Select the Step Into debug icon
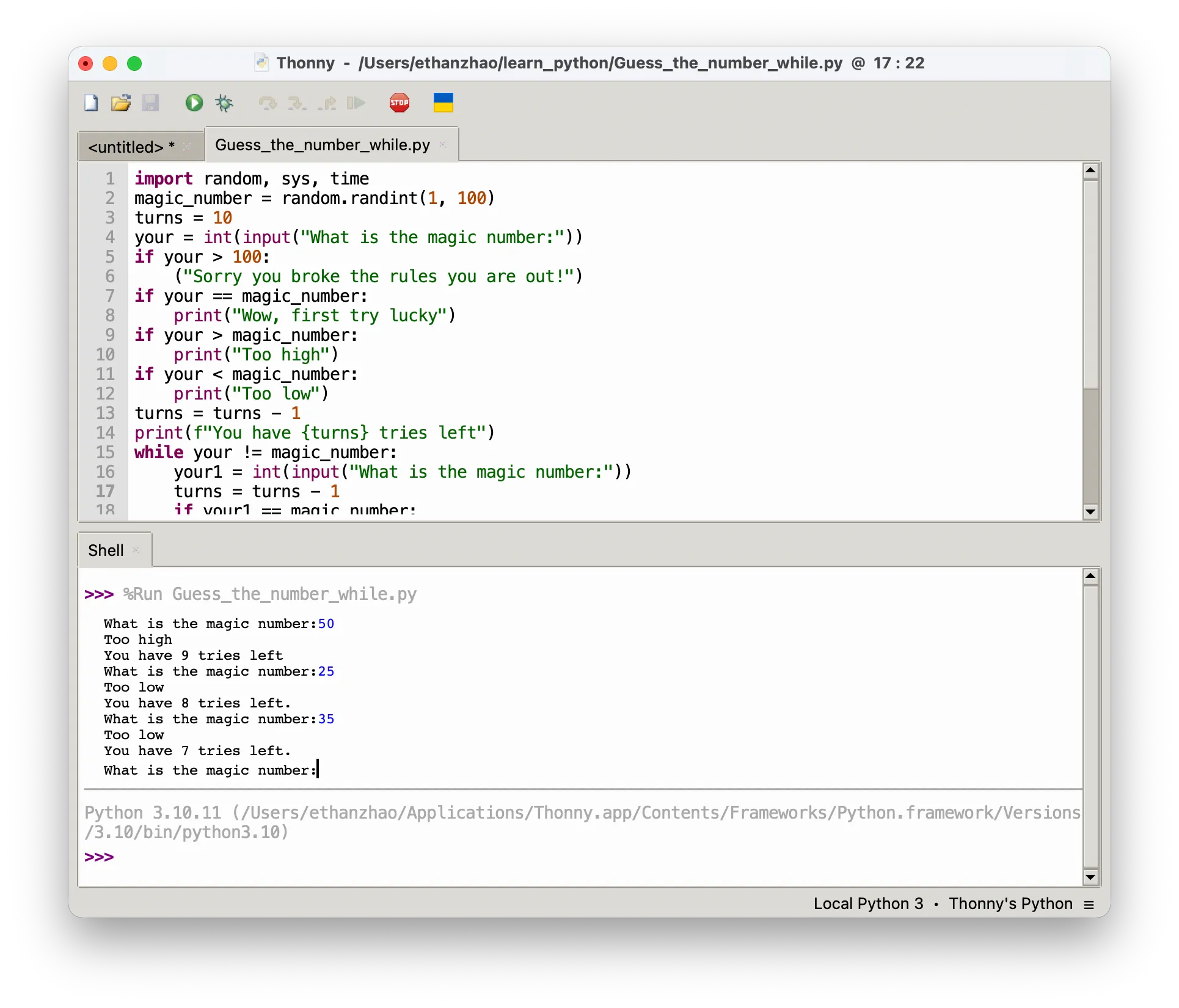 tap(297, 103)
